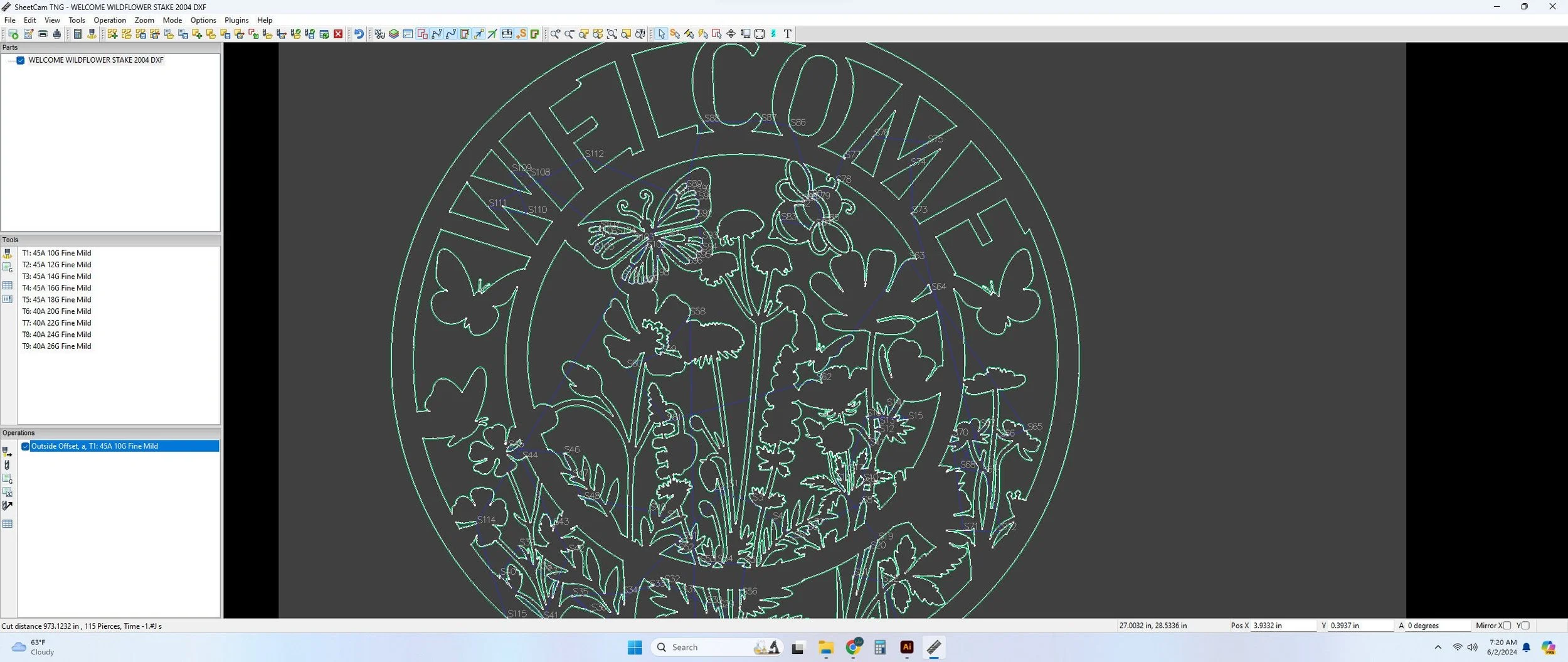Select the Text tool T icon
The height and width of the screenshot is (662, 1568).
point(787,34)
